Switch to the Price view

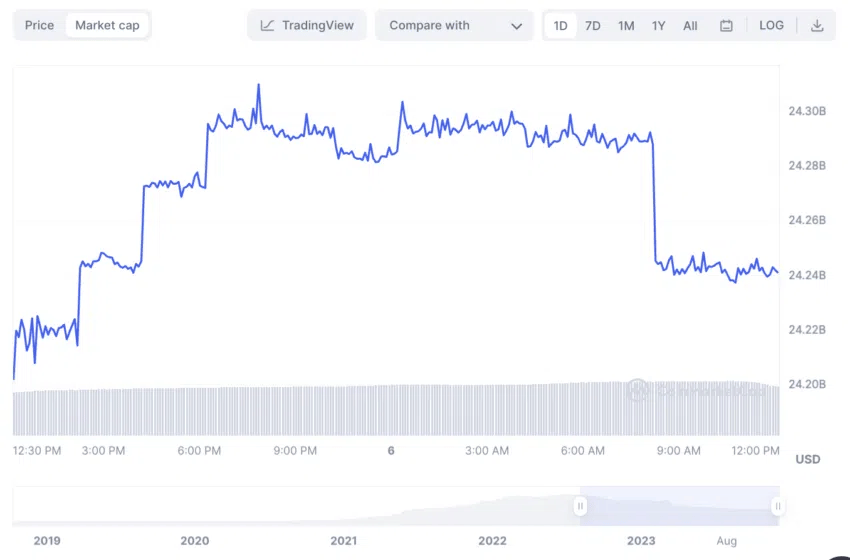point(40,25)
